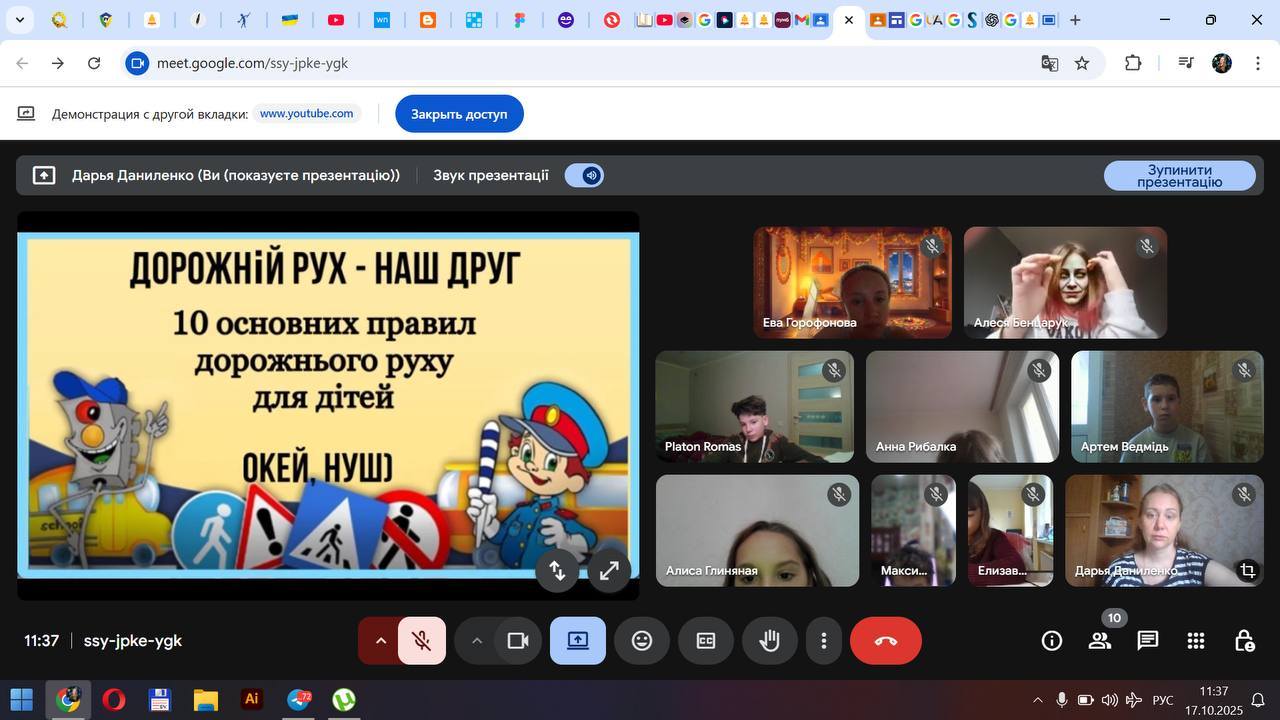Switch to the YouTube browser tab
1280x720 pixels.
point(336,20)
